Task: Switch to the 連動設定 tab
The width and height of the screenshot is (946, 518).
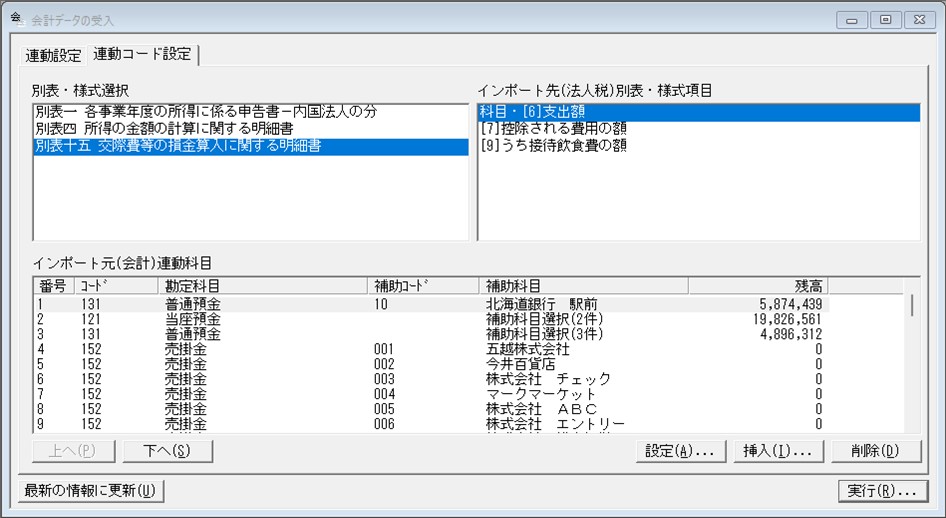Action: 53,55
